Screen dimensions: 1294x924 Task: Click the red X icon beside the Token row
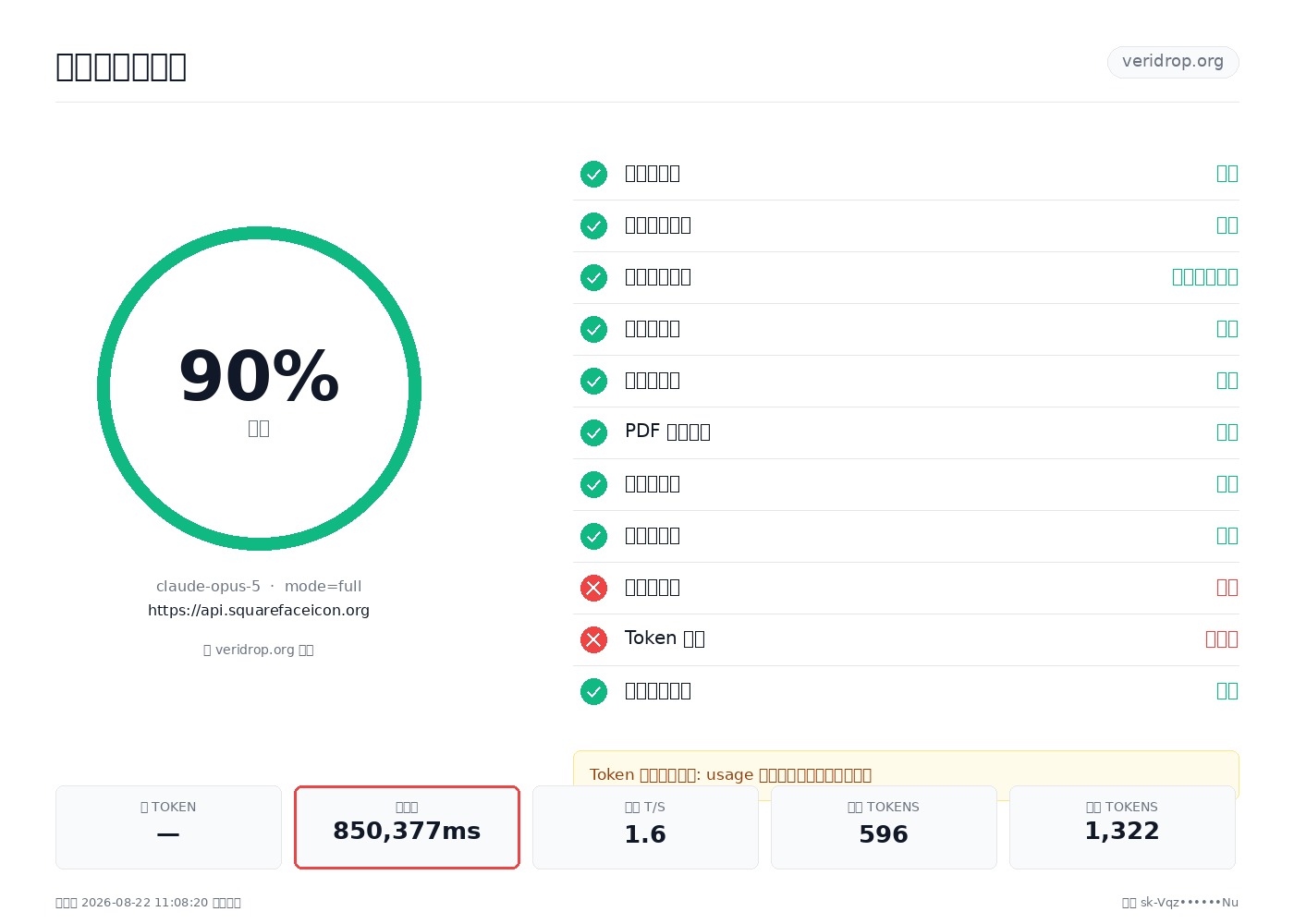click(593, 639)
